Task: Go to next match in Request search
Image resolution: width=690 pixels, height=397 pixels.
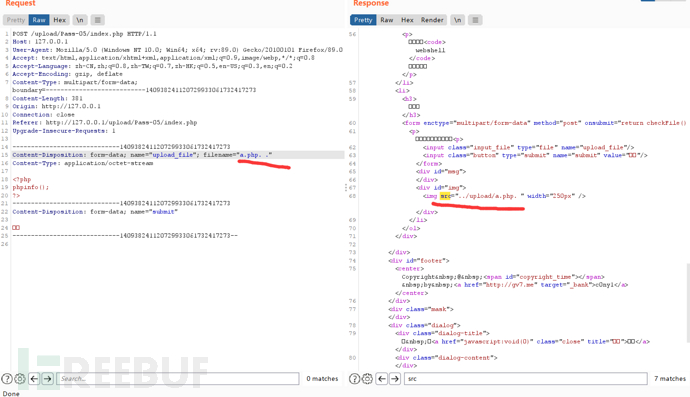Action: click(47, 379)
